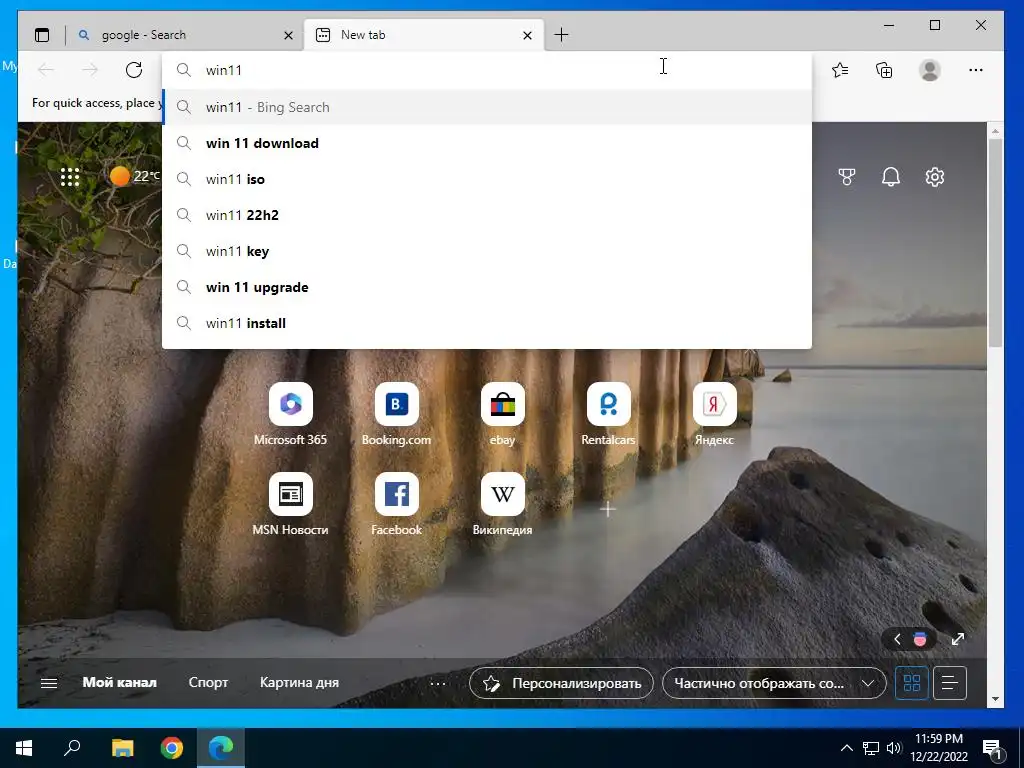This screenshot has width=1024, height=768.
Task: Open the Booking.com quick link
Action: (396, 415)
